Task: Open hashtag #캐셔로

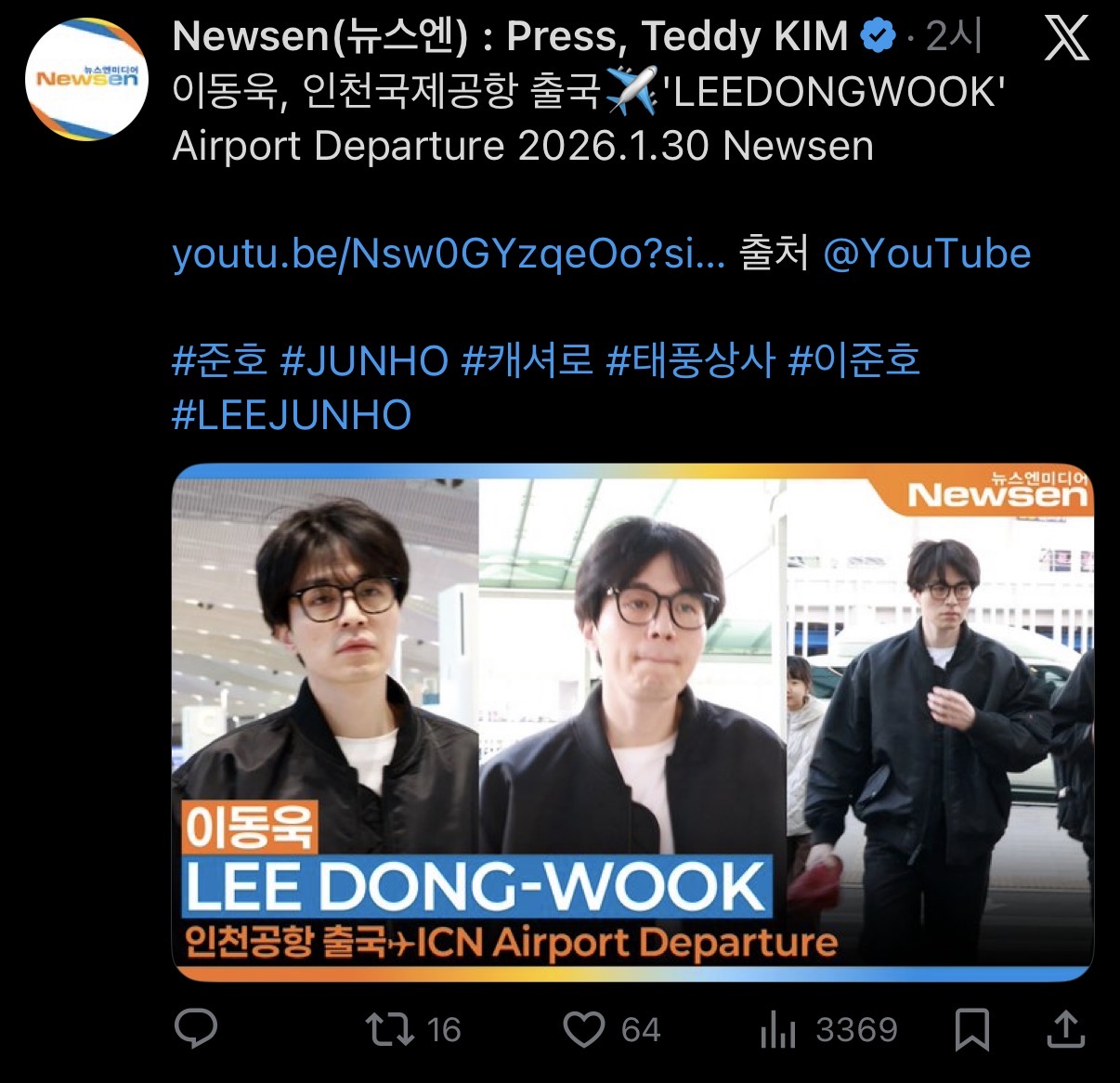Action: point(527,359)
